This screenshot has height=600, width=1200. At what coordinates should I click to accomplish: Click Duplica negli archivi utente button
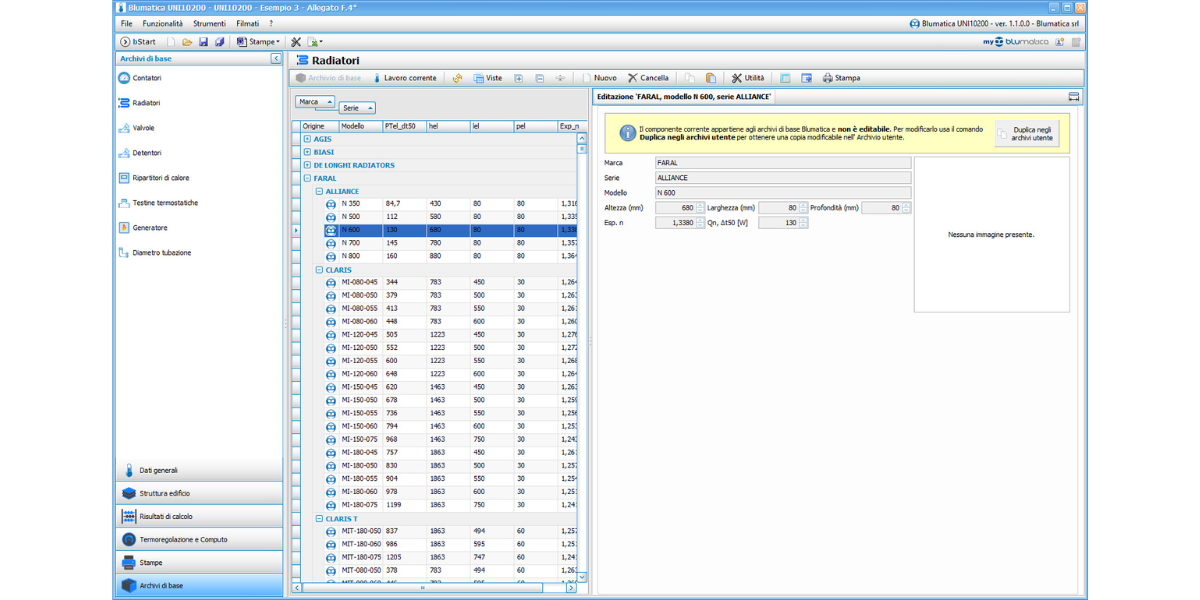pos(1026,134)
